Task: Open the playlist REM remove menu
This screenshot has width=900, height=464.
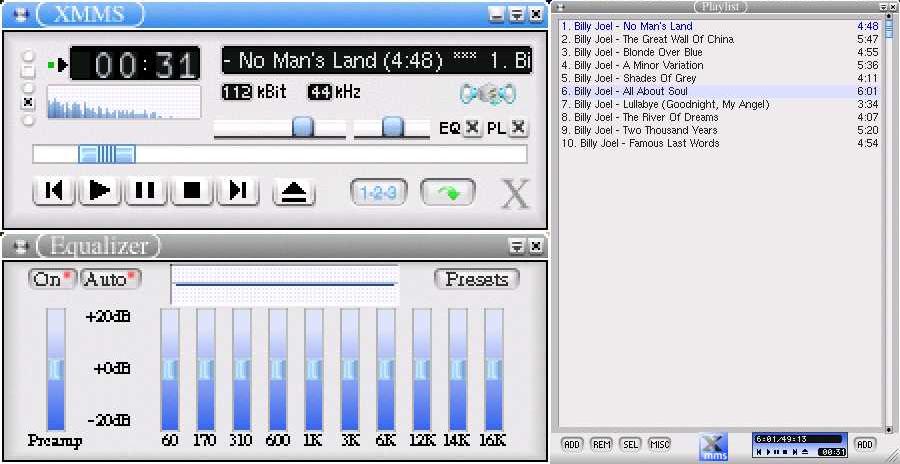Action: (602, 444)
